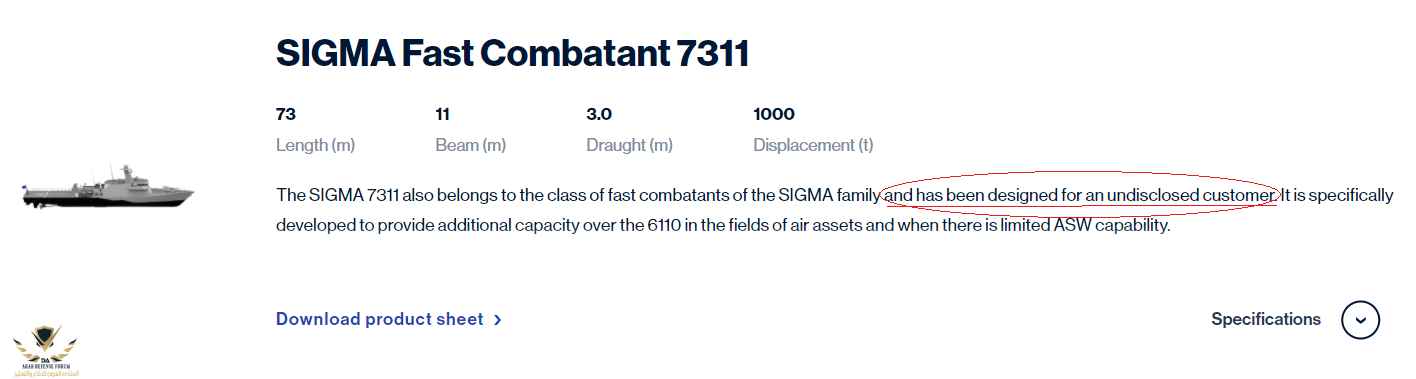Select the SIGMA Fast Combatant 7311 heading
This screenshot has height=379, width=1416.
click(x=512, y=54)
